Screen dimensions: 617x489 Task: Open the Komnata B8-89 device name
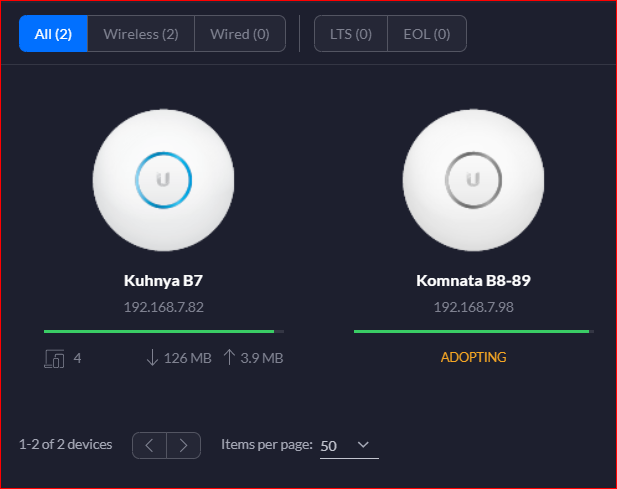(473, 280)
